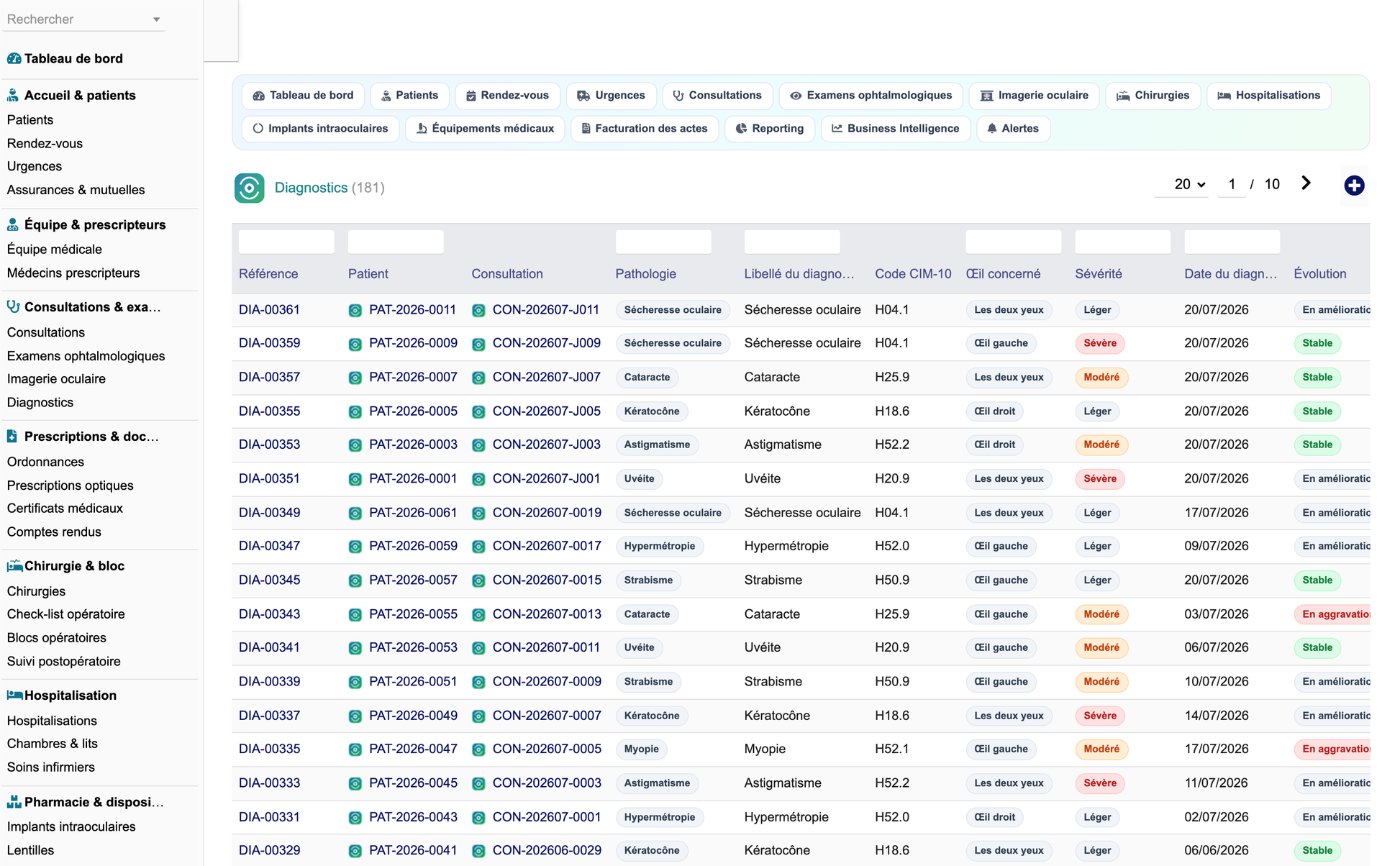Open Médecins prescripteurs in sidebar
The width and height of the screenshot is (1400, 866).
(x=73, y=273)
